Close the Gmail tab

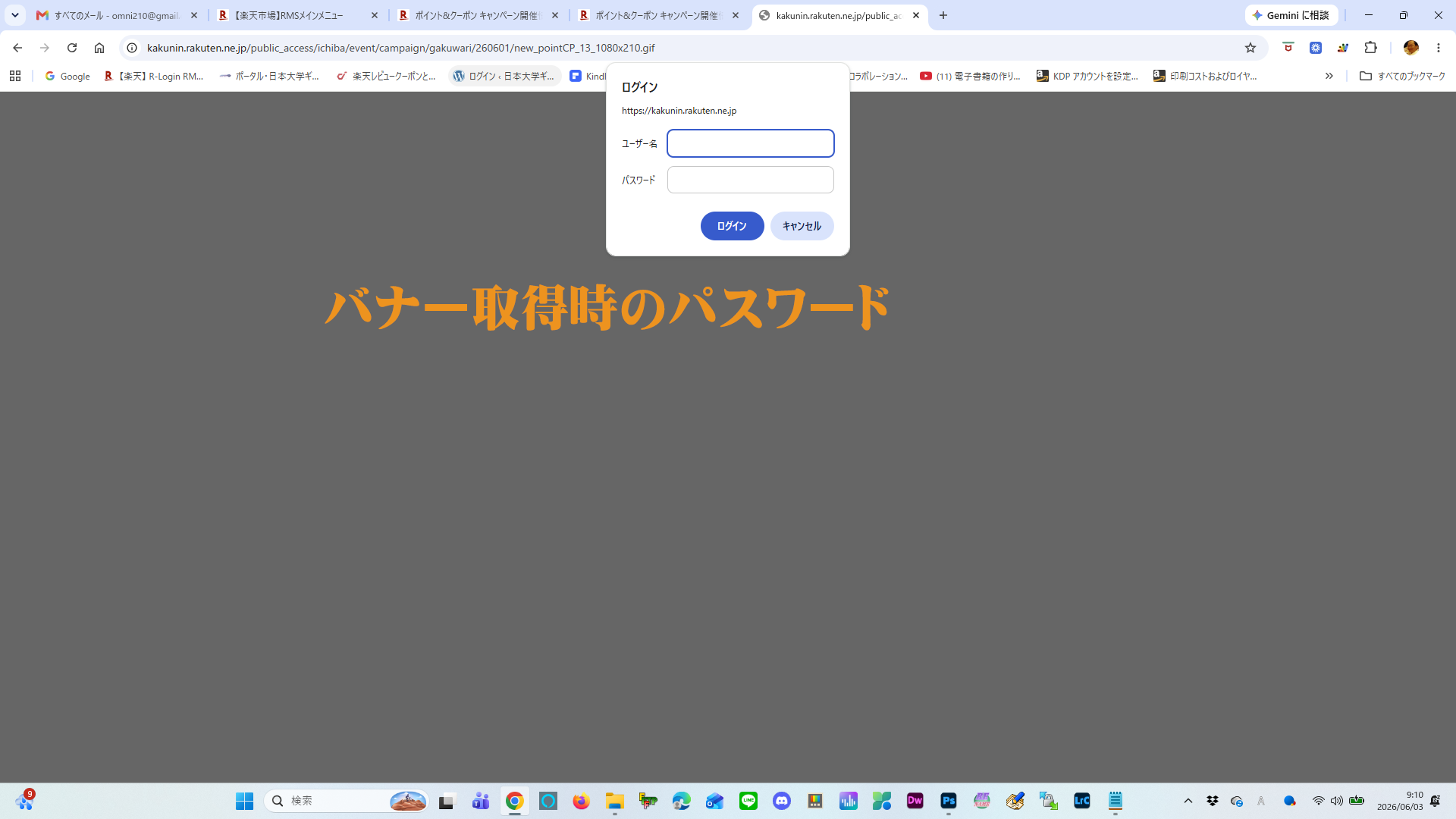tap(194, 15)
